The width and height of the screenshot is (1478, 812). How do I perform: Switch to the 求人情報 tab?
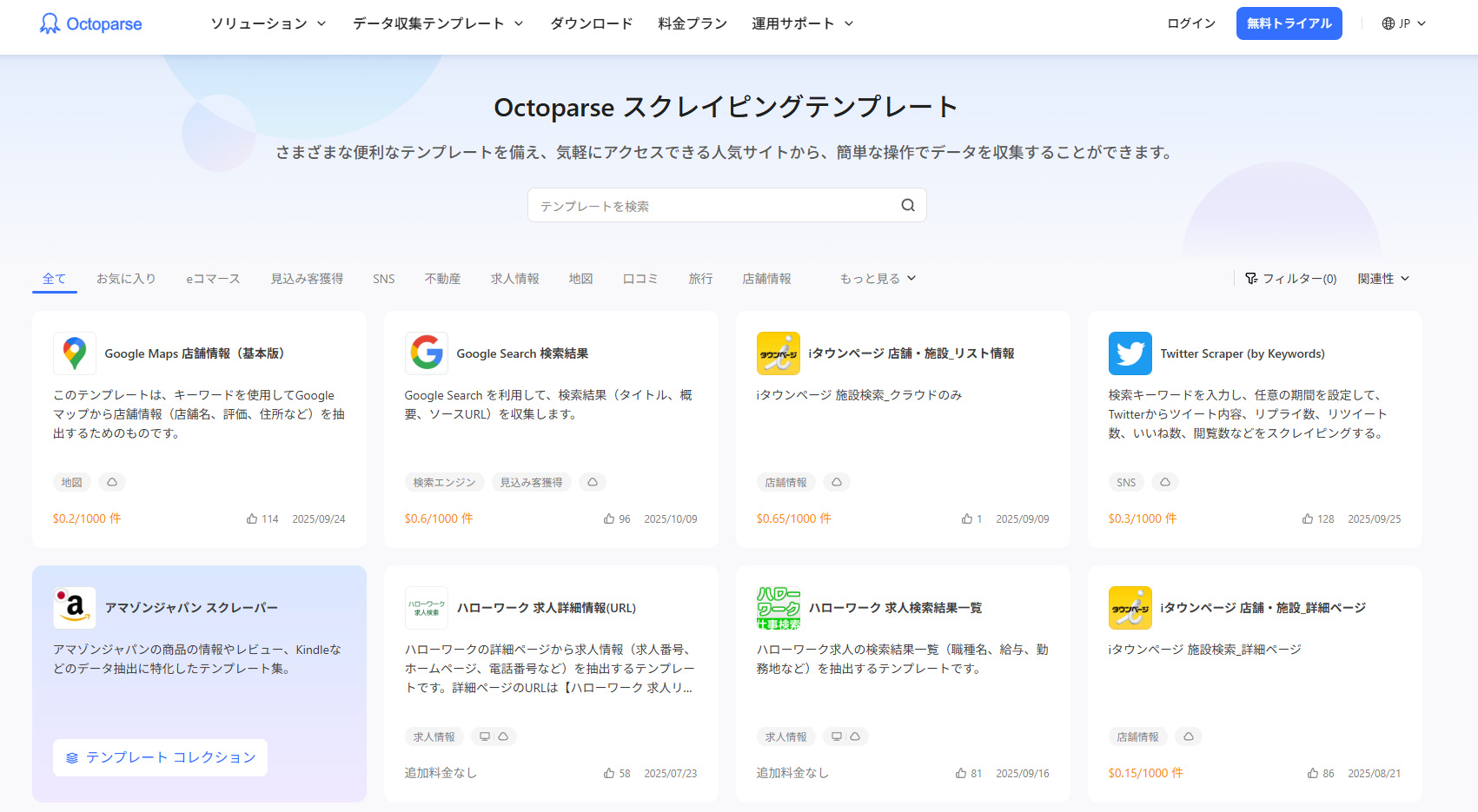click(x=514, y=279)
